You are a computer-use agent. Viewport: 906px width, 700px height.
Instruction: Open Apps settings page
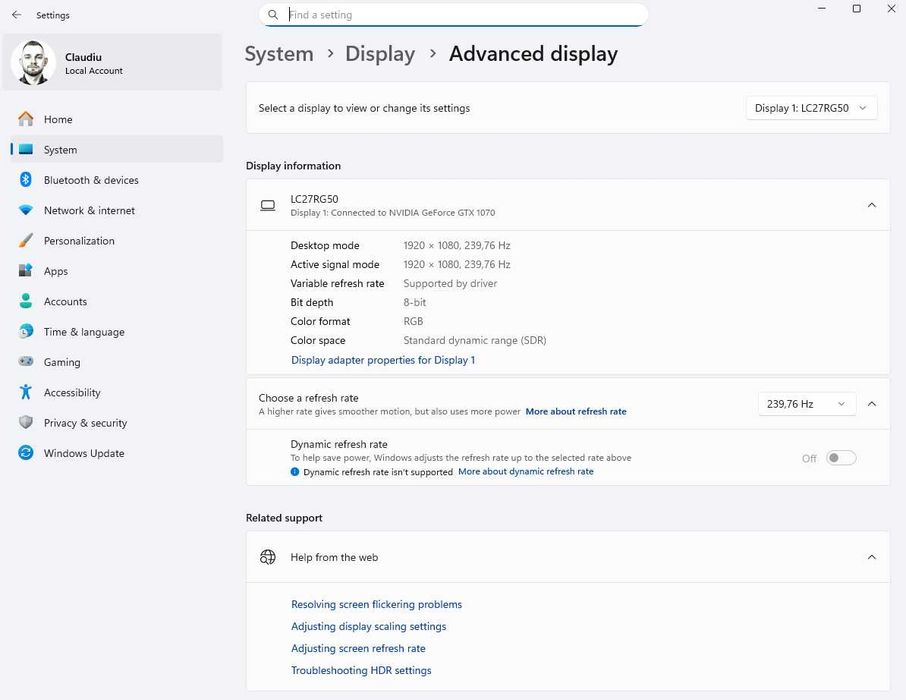116,271
